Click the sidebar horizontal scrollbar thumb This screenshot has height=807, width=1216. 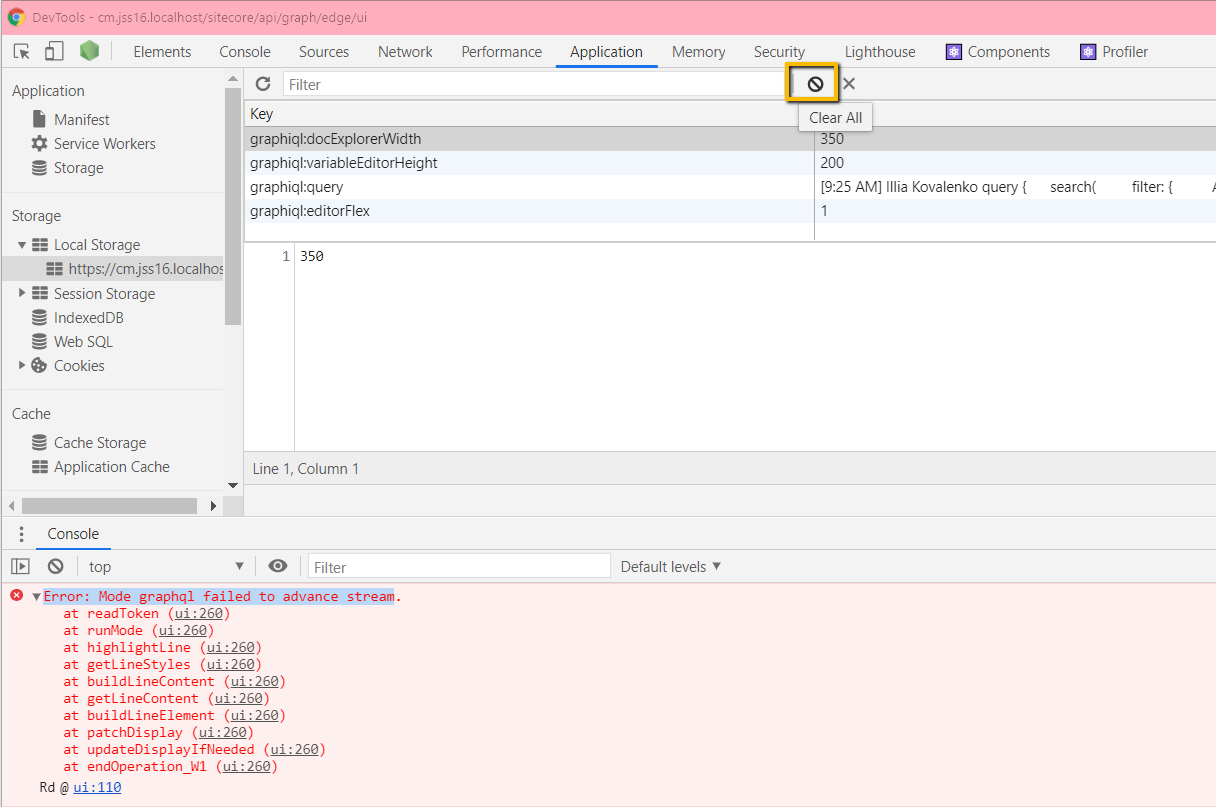coord(109,506)
